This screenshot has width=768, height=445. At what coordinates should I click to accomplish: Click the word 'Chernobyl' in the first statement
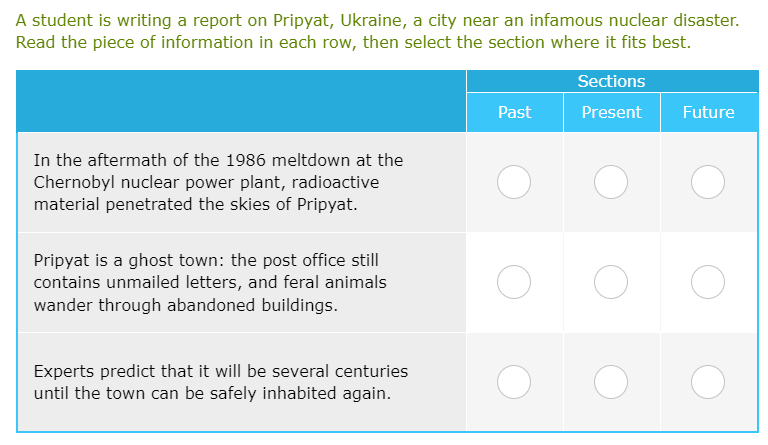tap(73, 182)
